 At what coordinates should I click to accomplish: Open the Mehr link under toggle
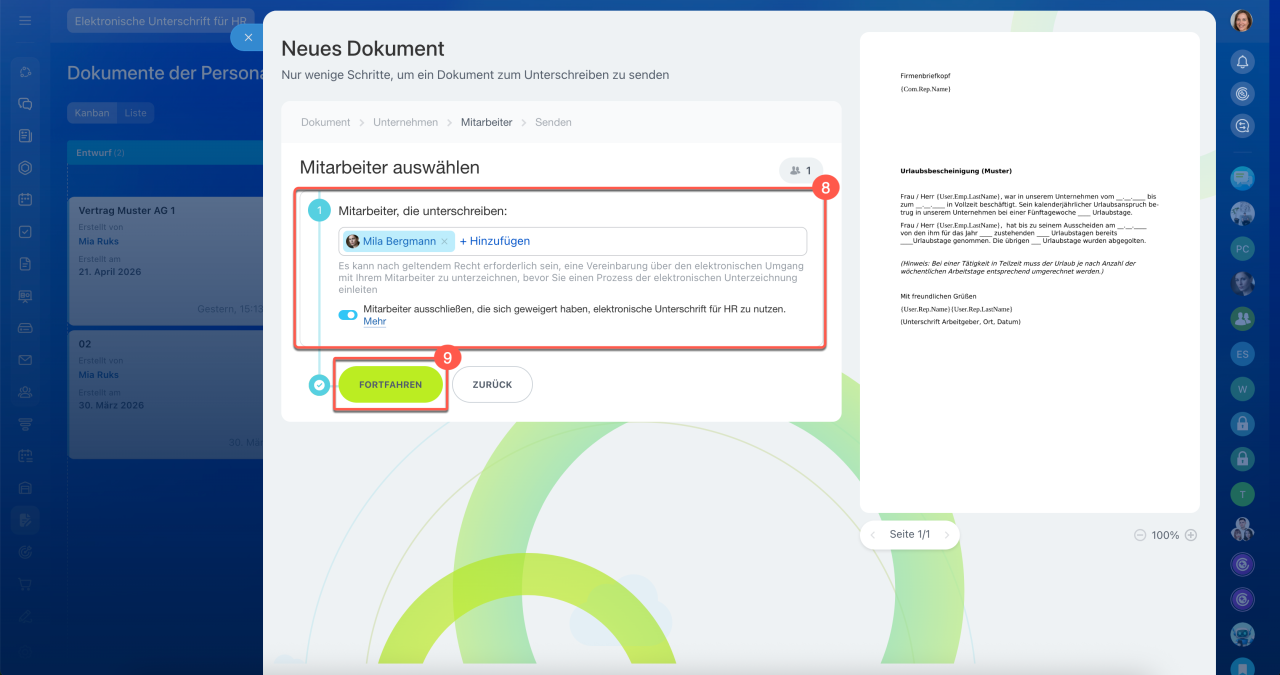374,322
